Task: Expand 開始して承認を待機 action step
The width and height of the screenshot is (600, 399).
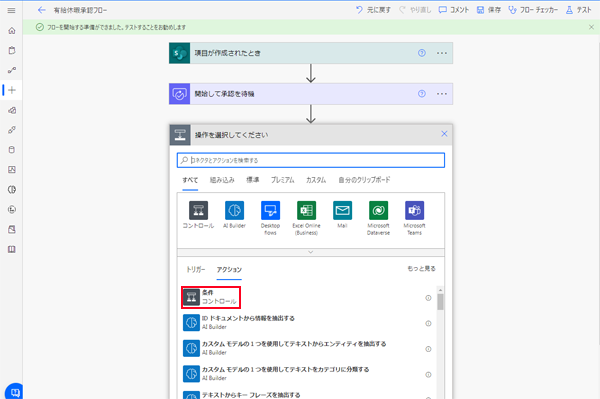Action: coord(311,94)
